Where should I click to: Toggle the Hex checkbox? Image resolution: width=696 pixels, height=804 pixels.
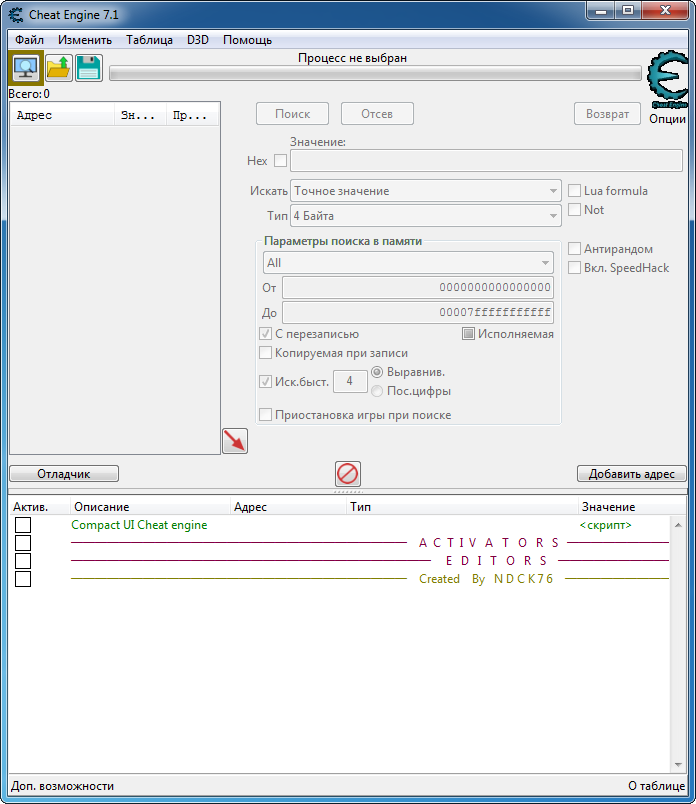[280, 160]
